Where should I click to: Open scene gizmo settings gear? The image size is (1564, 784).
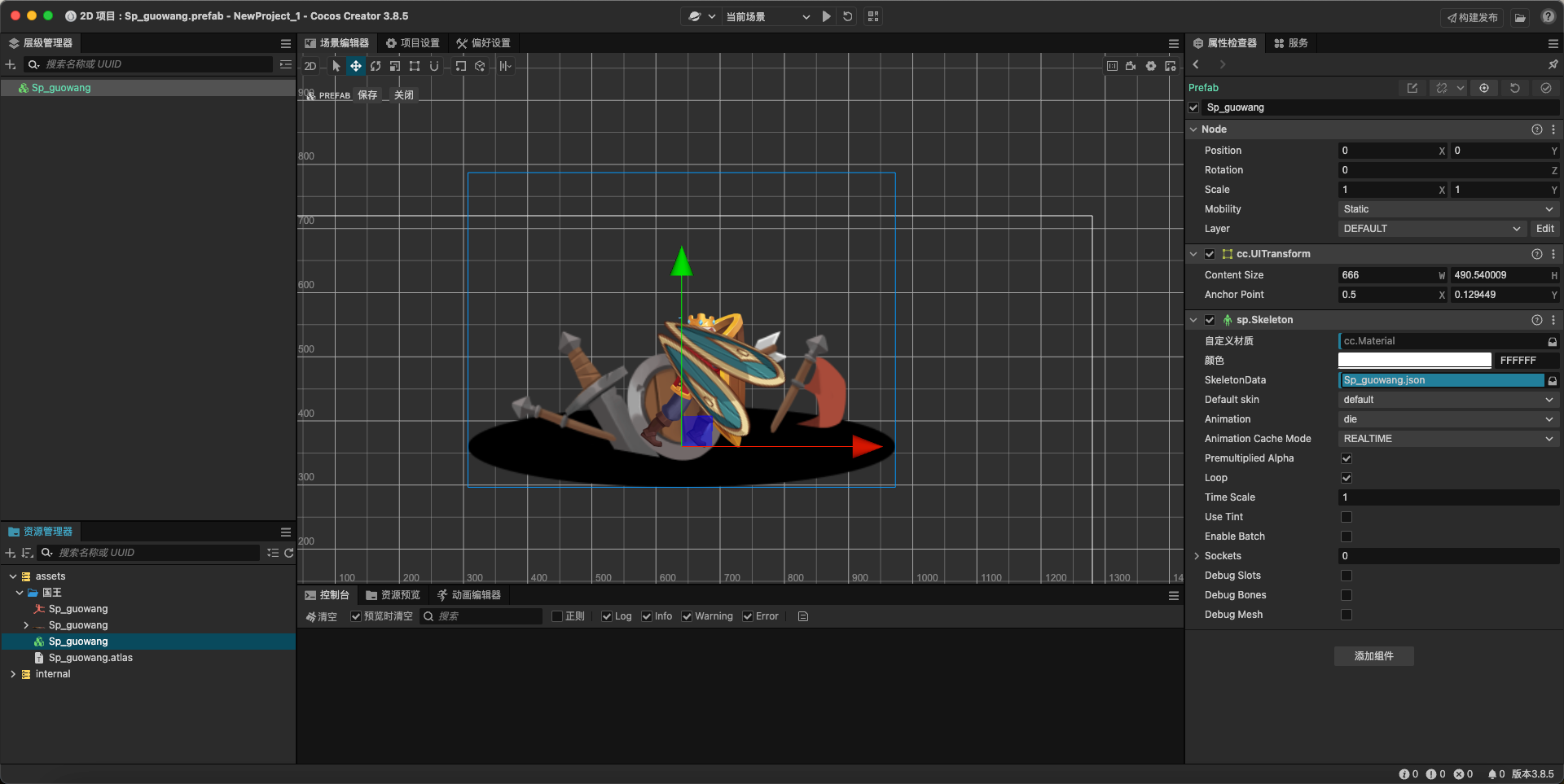coord(1150,66)
